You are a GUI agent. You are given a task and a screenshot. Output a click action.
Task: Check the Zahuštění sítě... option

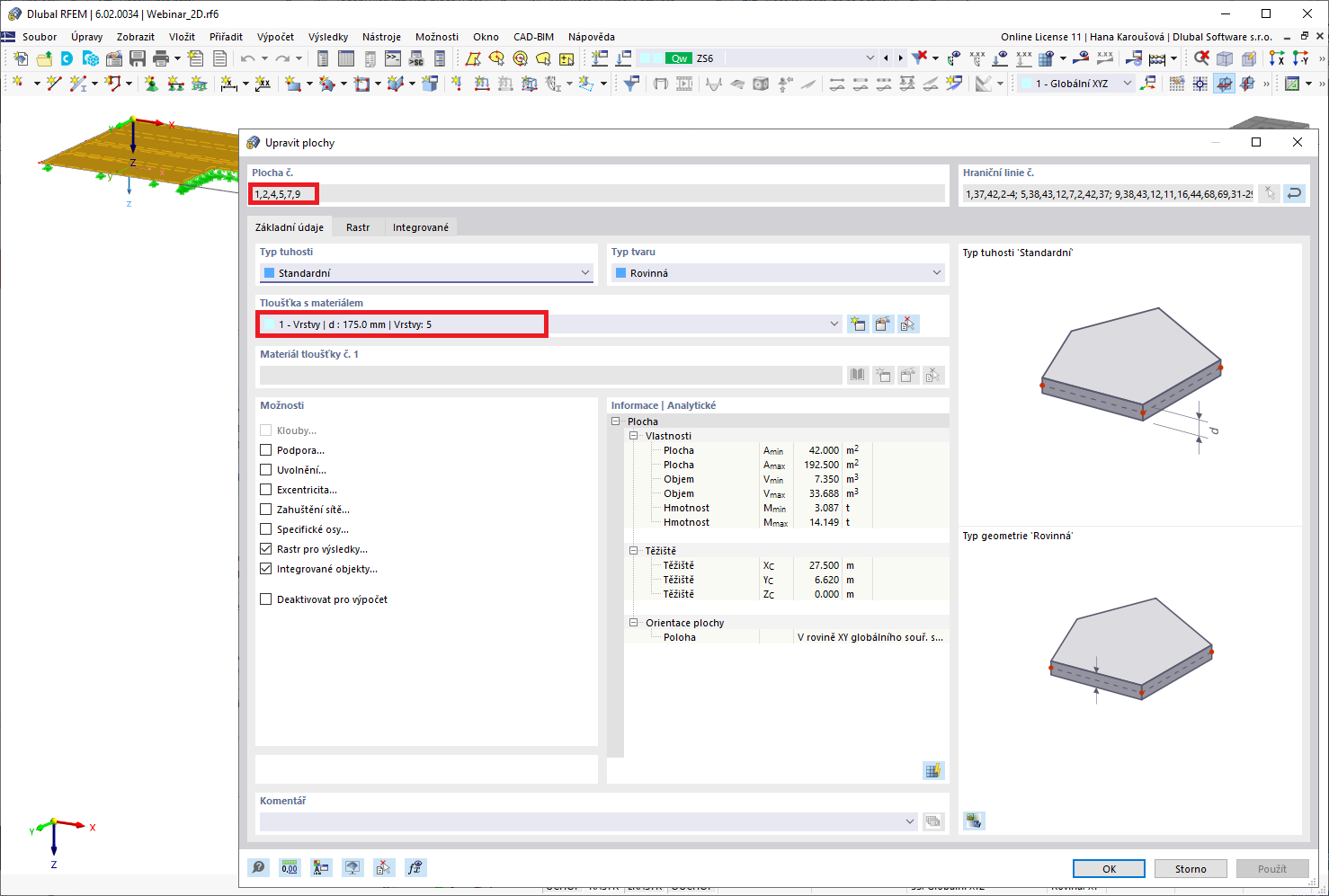(x=266, y=510)
